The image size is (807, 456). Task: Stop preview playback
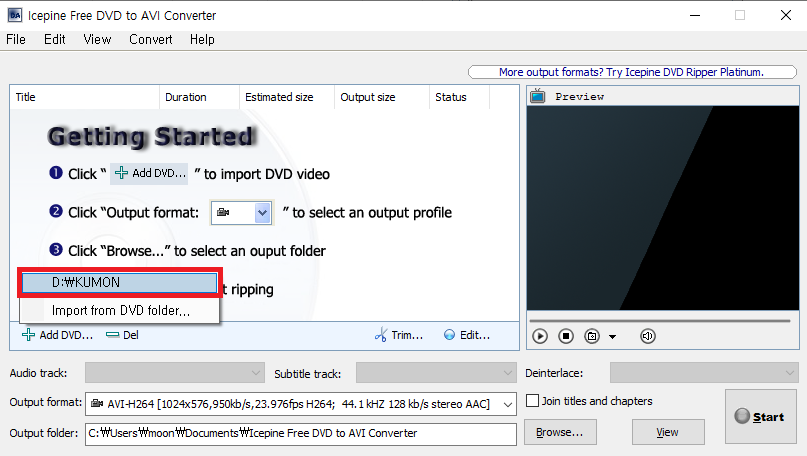(x=566, y=336)
